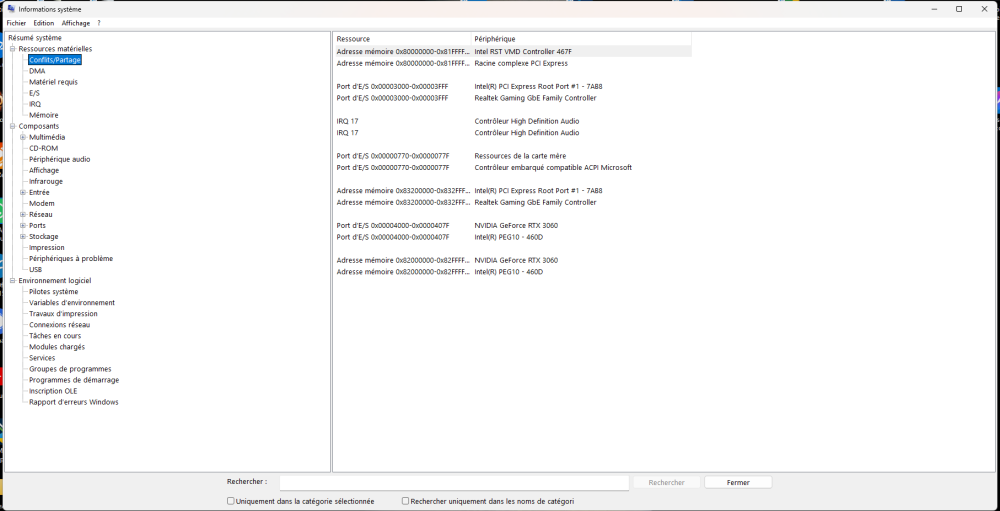Click the Adresse mémoire 0x82000000 Intel(R) PEG10 row
Screen dimensions: 1000x511
click(x=513, y=272)
